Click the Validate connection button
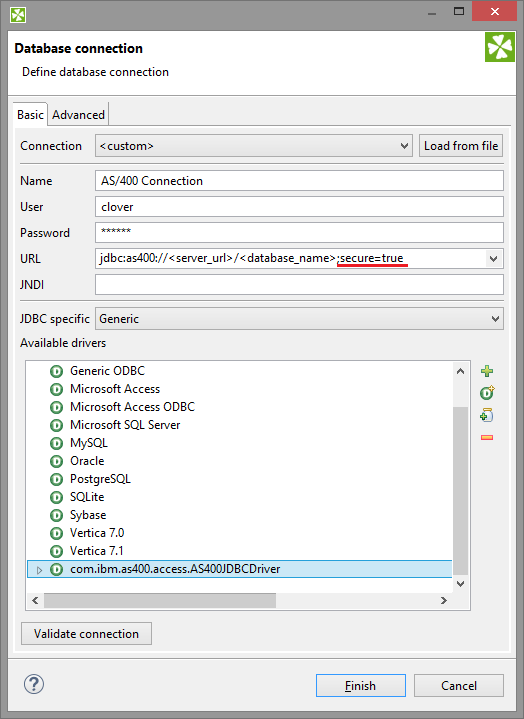This screenshot has width=524, height=719. coord(86,634)
